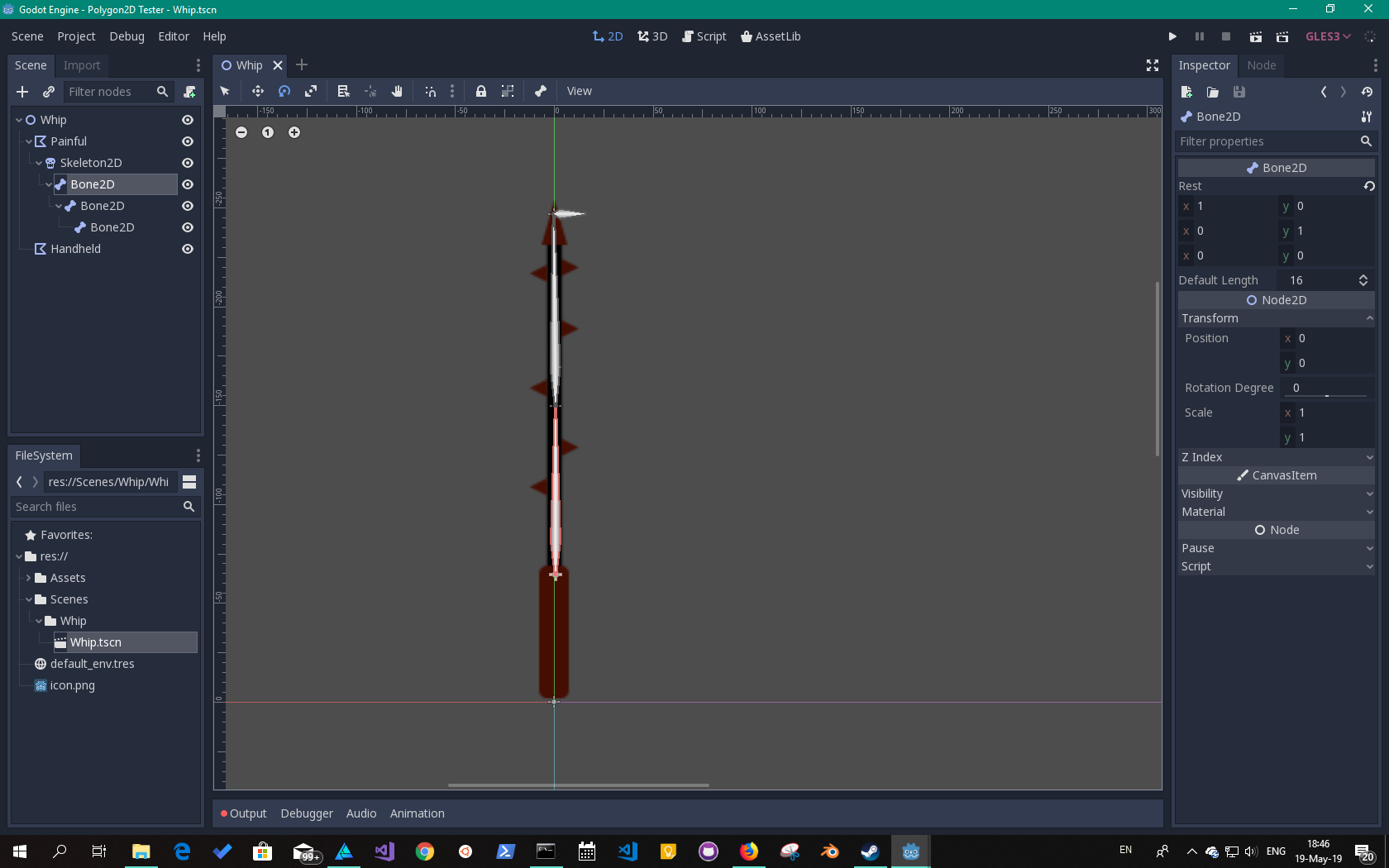Viewport: 1389px width, 868px height.
Task: Select the Move tool in the canvas toolbar
Action: 258,91
